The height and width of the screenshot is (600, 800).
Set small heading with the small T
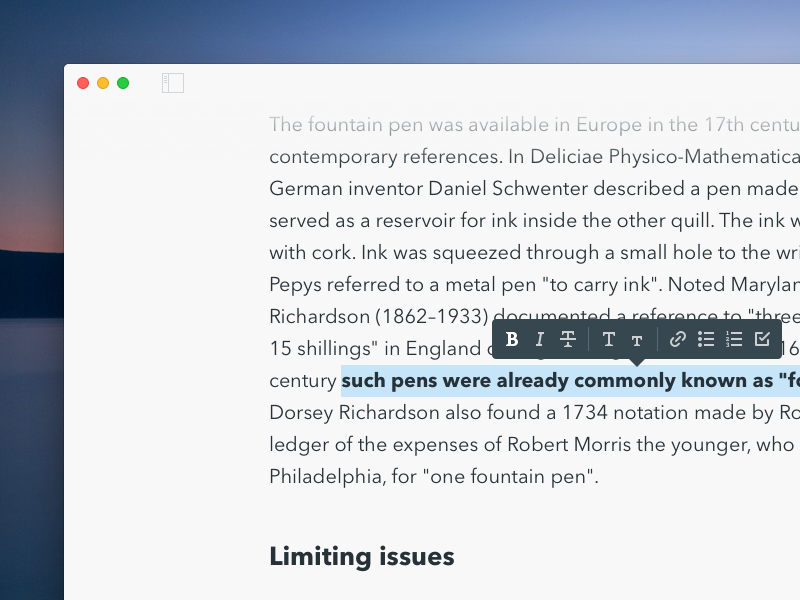pyautogui.click(x=636, y=341)
